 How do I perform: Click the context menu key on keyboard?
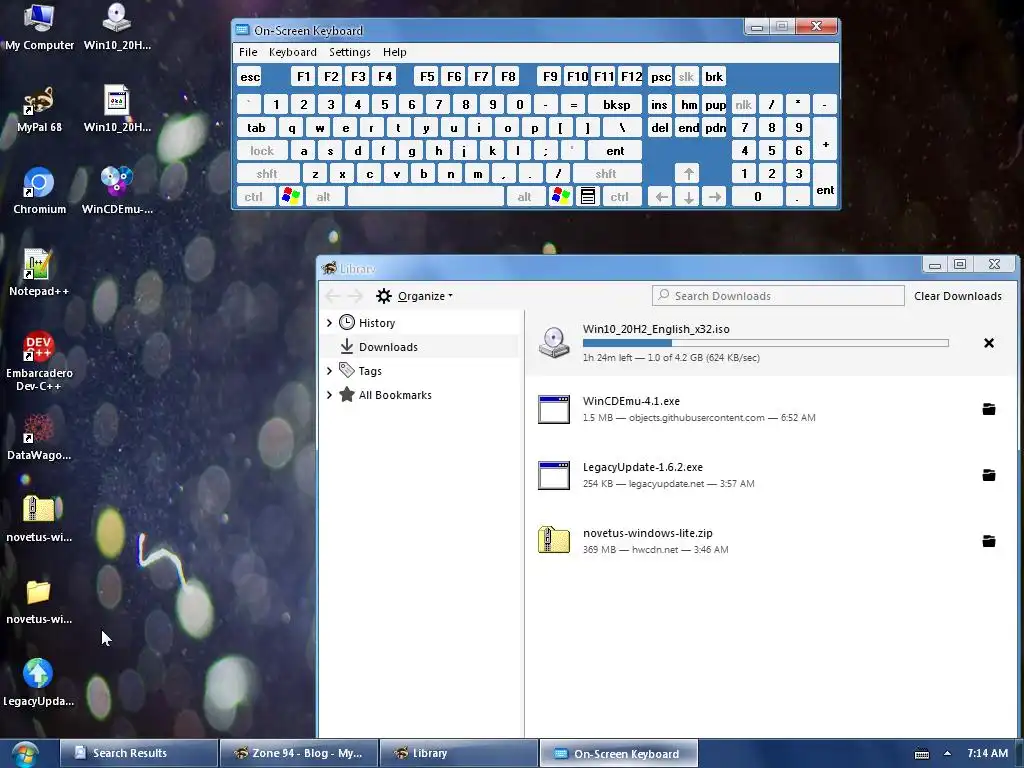point(588,197)
